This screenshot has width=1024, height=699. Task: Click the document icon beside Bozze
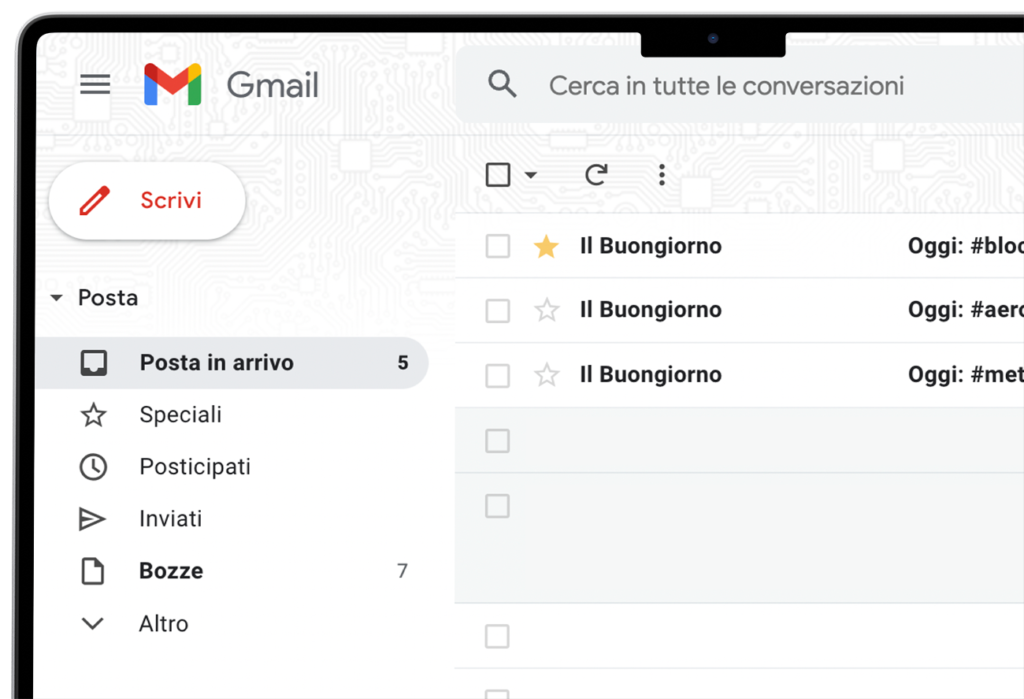[x=92, y=571]
